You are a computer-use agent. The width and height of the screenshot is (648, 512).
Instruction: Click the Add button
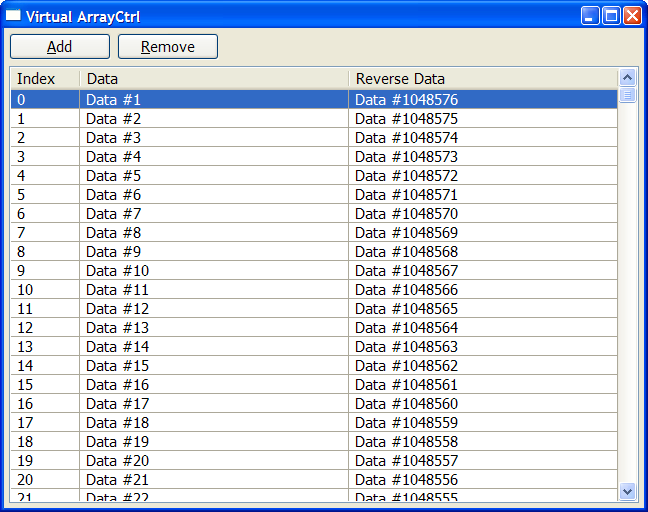pyautogui.click(x=60, y=47)
